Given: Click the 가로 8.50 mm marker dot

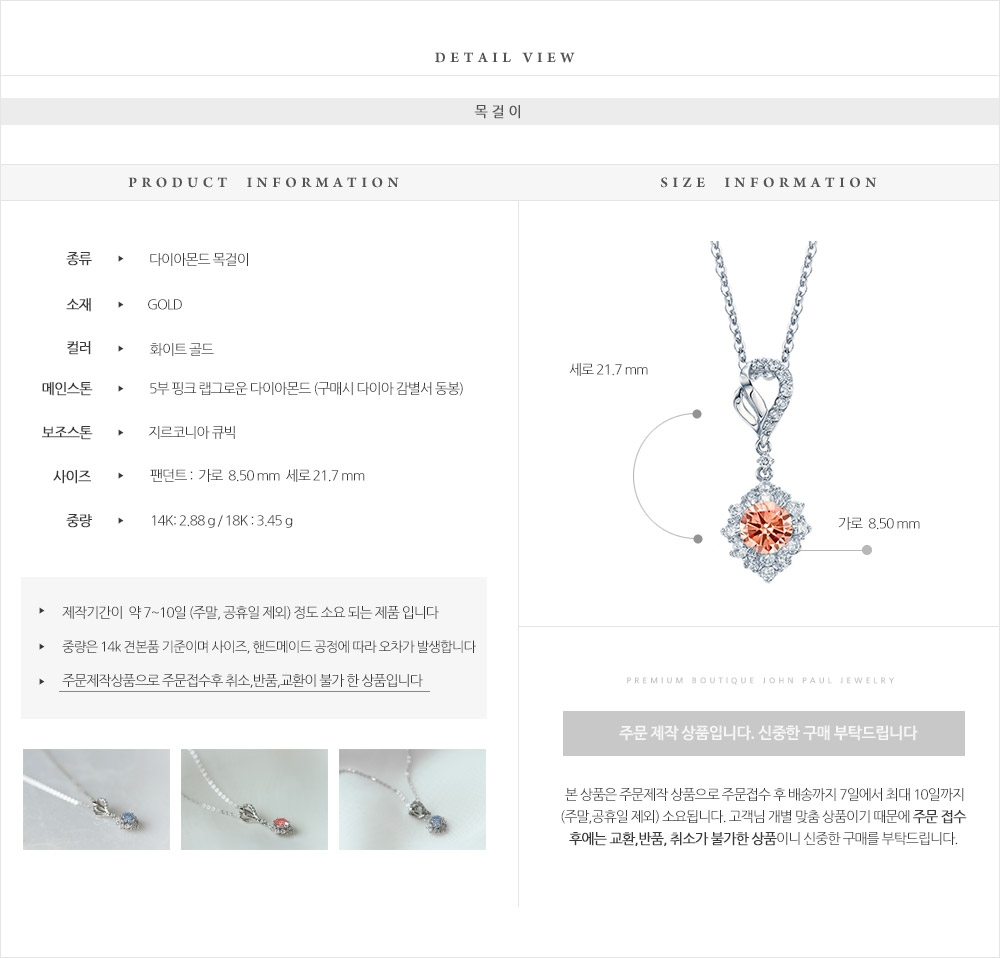Looking at the screenshot, I should pyautogui.click(x=866, y=550).
